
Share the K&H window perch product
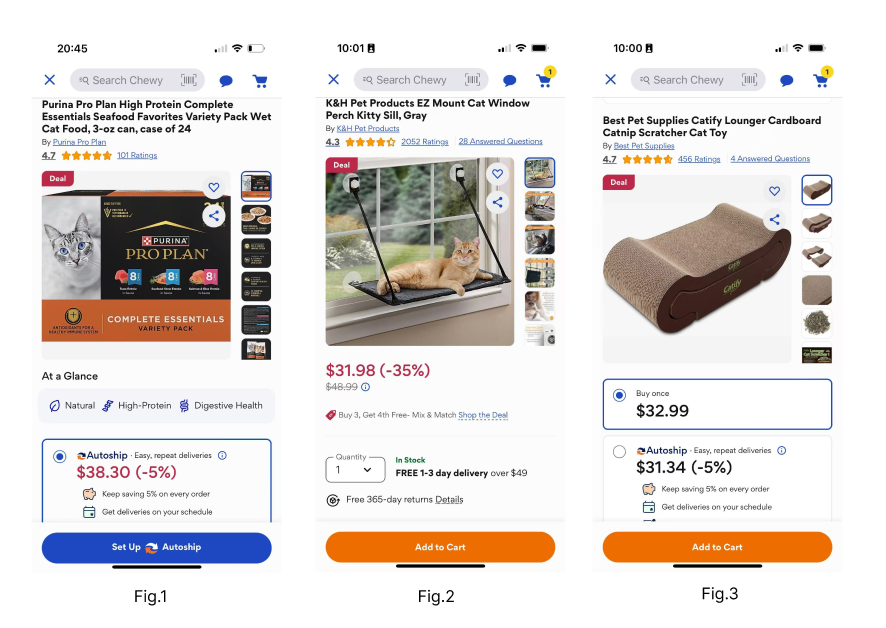[497, 202]
